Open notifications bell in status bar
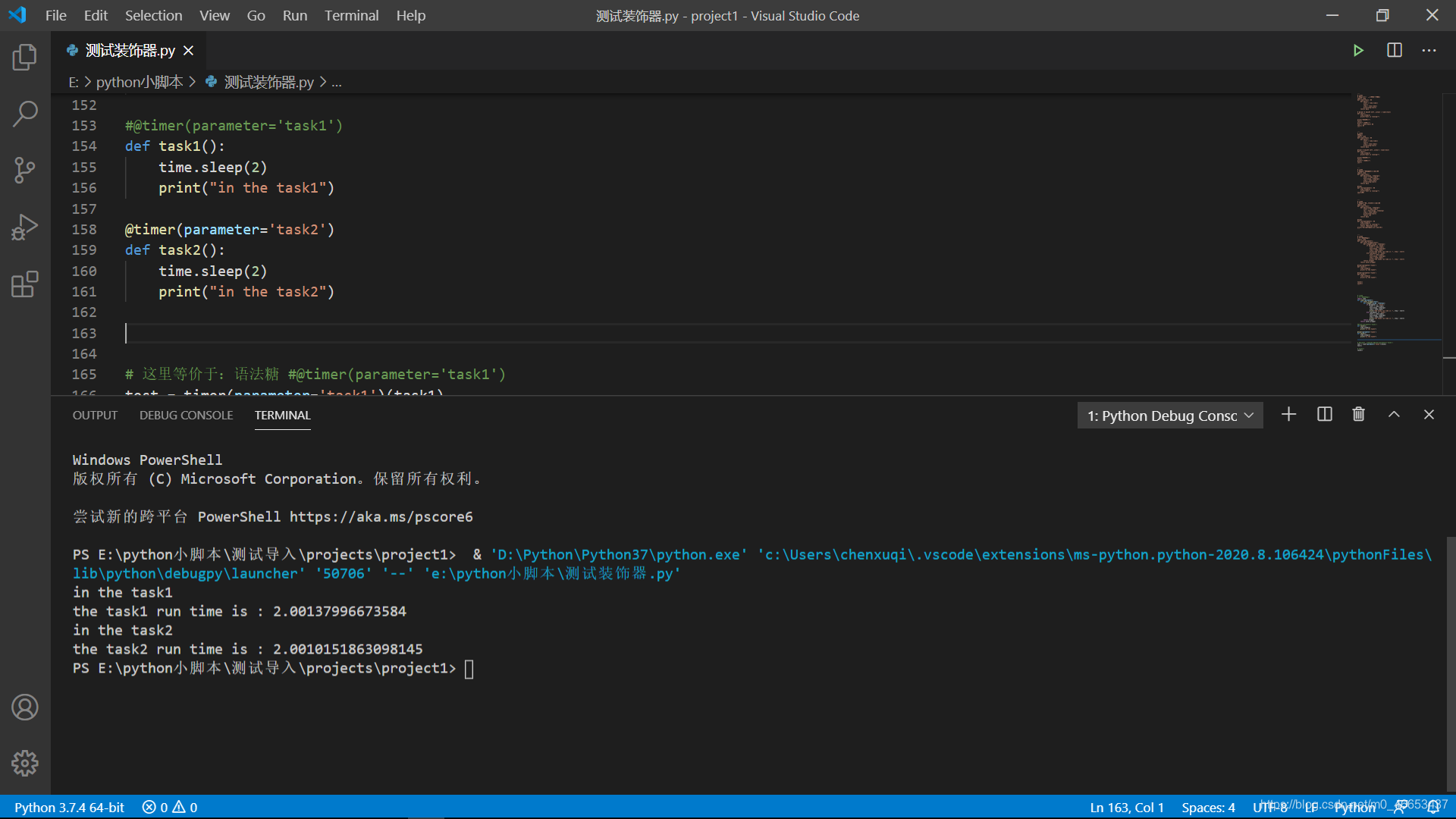This screenshot has height=819, width=1456. 1433,808
